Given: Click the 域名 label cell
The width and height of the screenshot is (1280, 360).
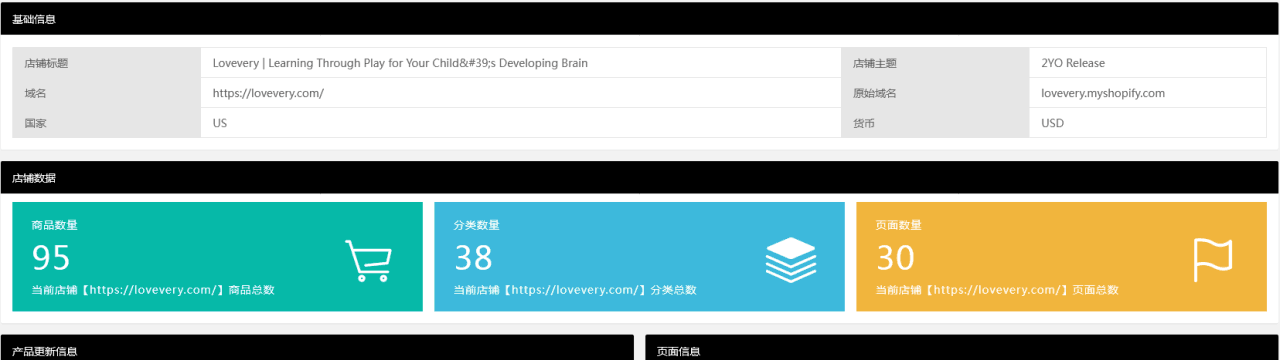Looking at the screenshot, I should point(106,93).
